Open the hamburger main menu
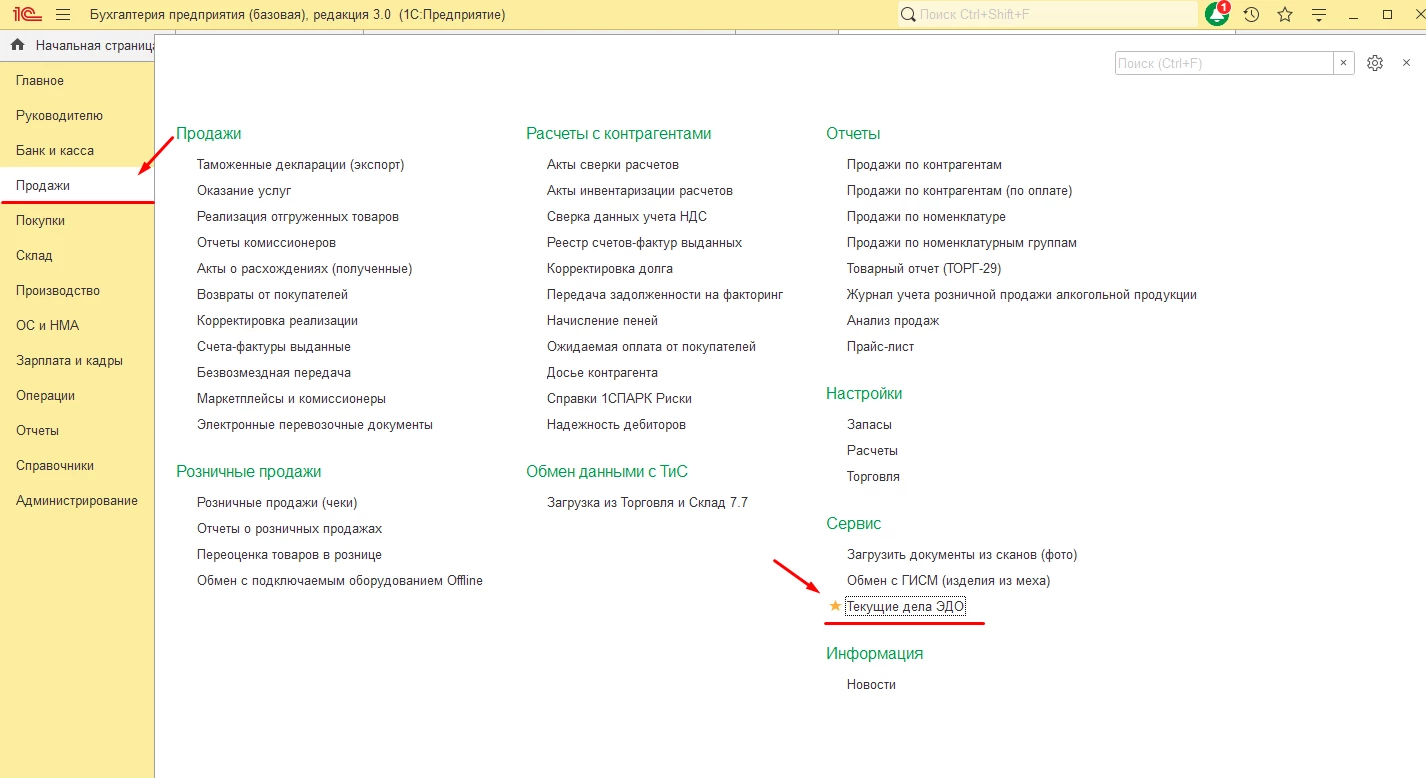The width and height of the screenshot is (1426, 778). click(63, 15)
